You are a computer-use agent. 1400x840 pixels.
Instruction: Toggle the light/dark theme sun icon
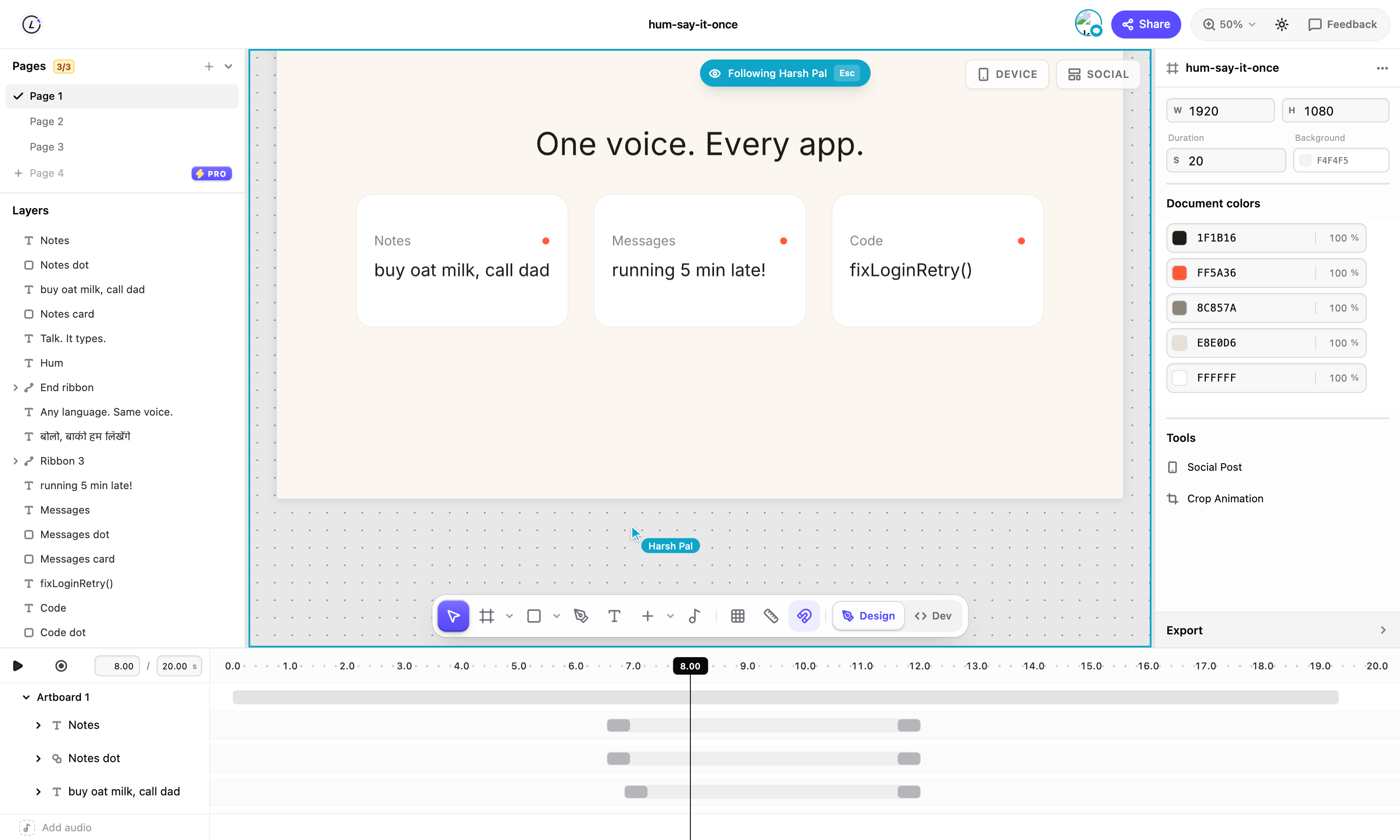[x=1281, y=24]
